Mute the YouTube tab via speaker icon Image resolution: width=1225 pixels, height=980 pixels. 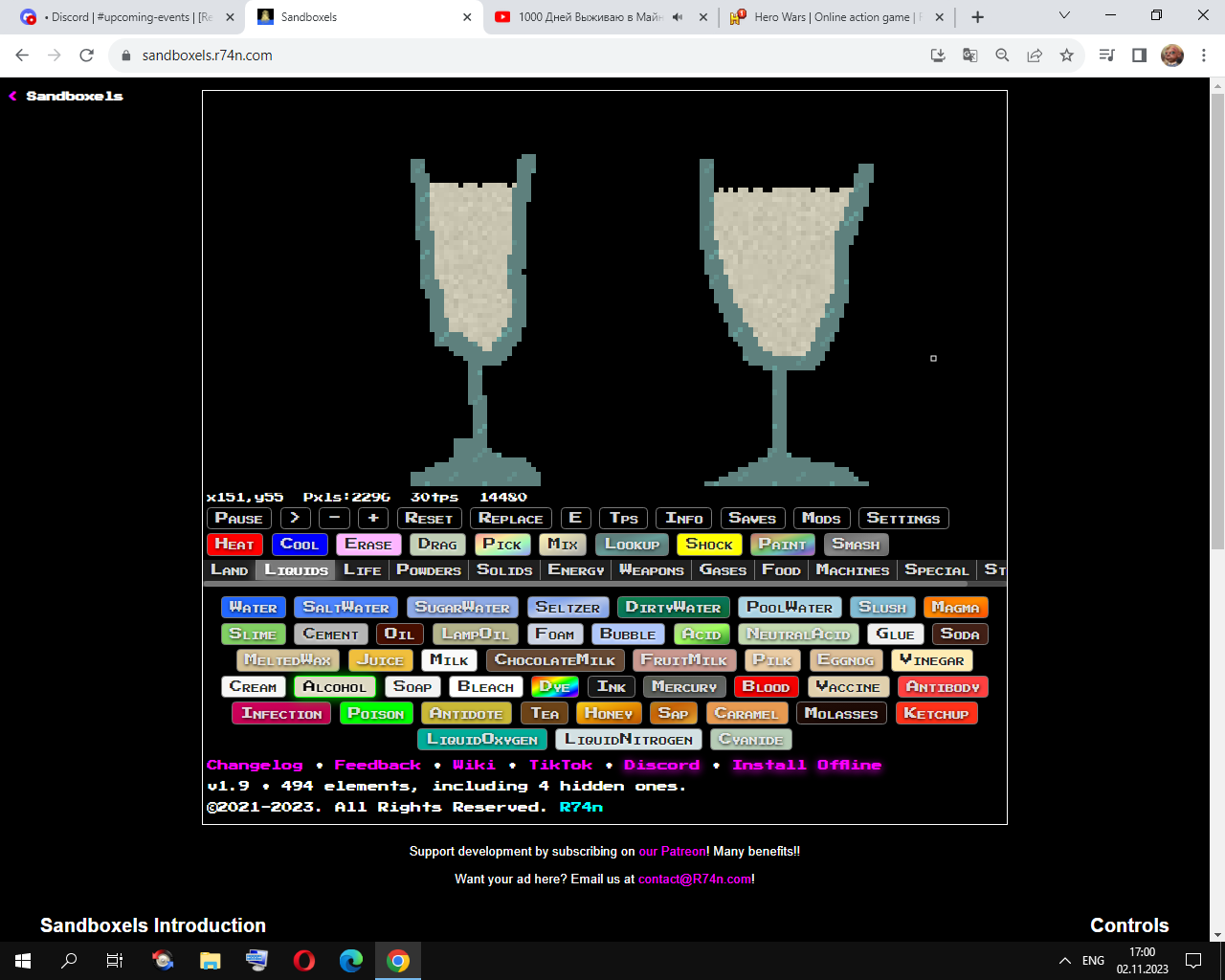[678, 17]
